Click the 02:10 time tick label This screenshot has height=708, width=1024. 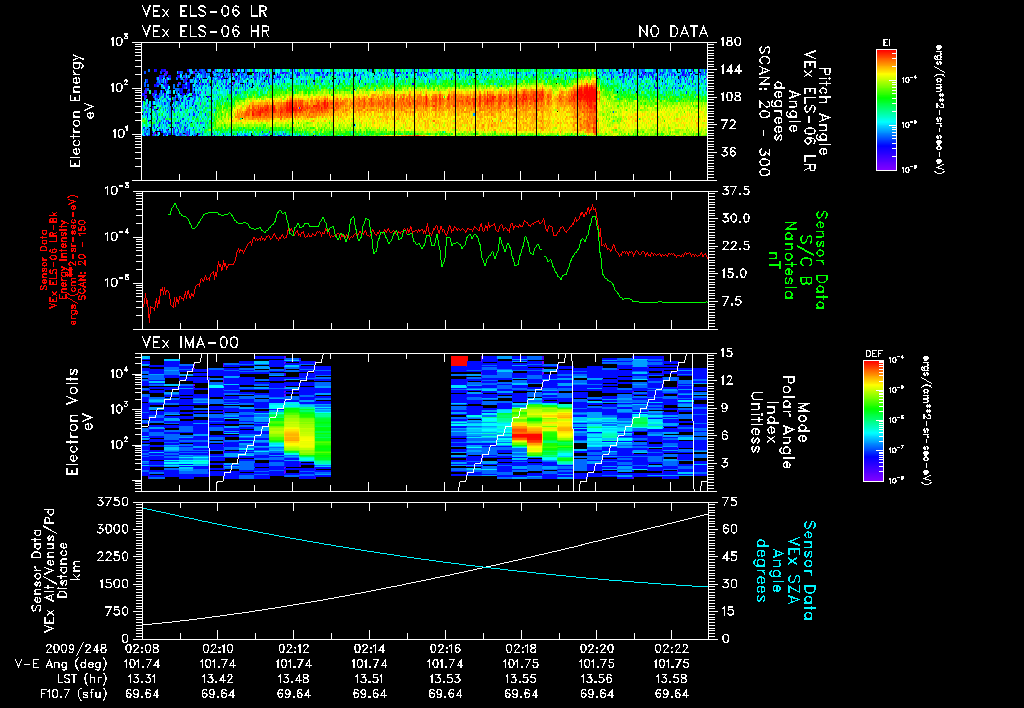[217, 649]
